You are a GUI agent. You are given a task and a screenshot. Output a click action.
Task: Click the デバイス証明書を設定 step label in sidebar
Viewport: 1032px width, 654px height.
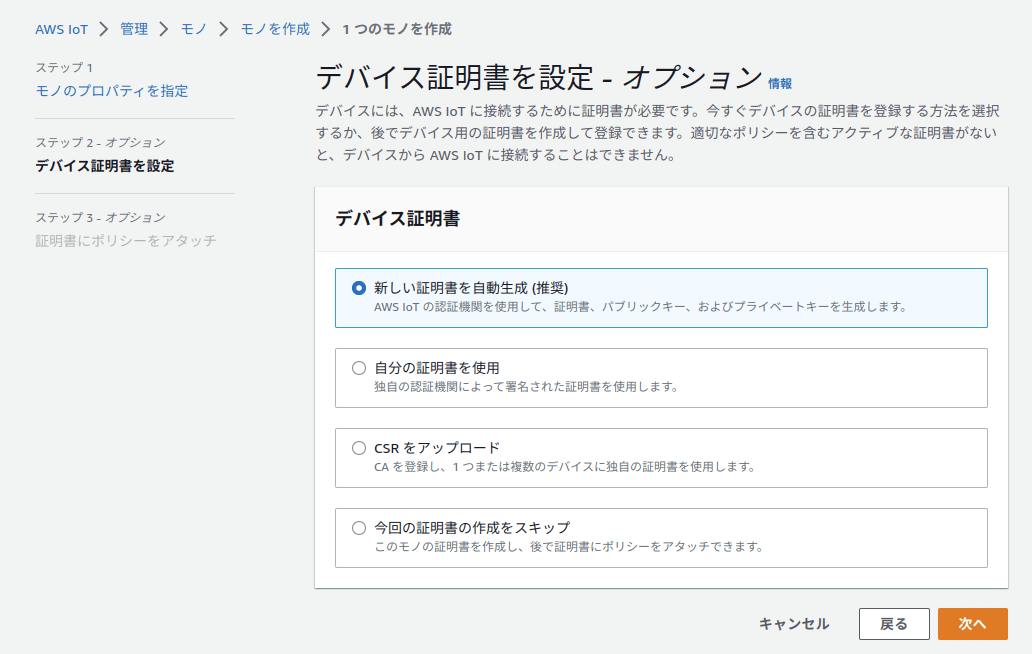coord(105,166)
